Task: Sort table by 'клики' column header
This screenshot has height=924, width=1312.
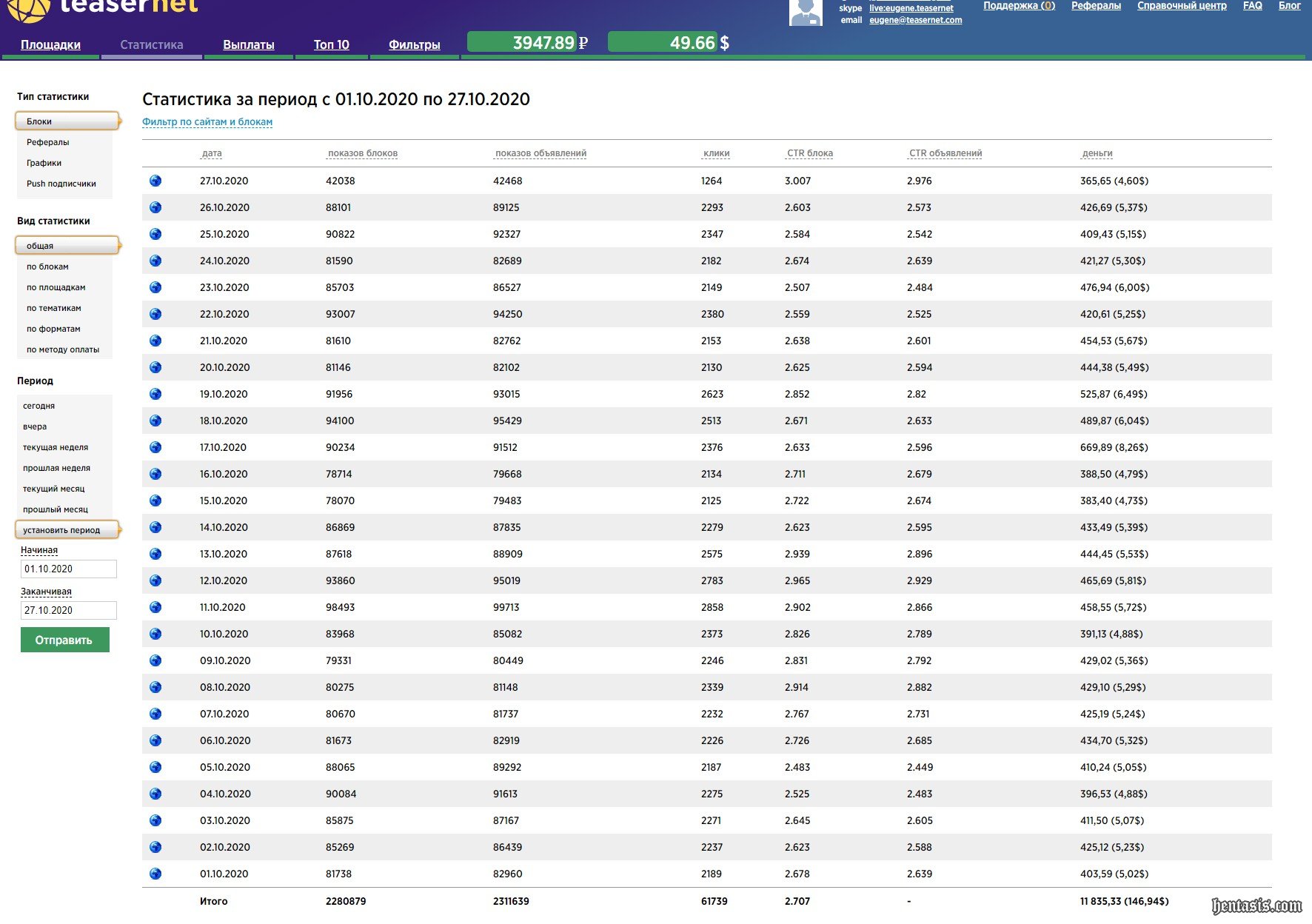Action: coord(716,153)
